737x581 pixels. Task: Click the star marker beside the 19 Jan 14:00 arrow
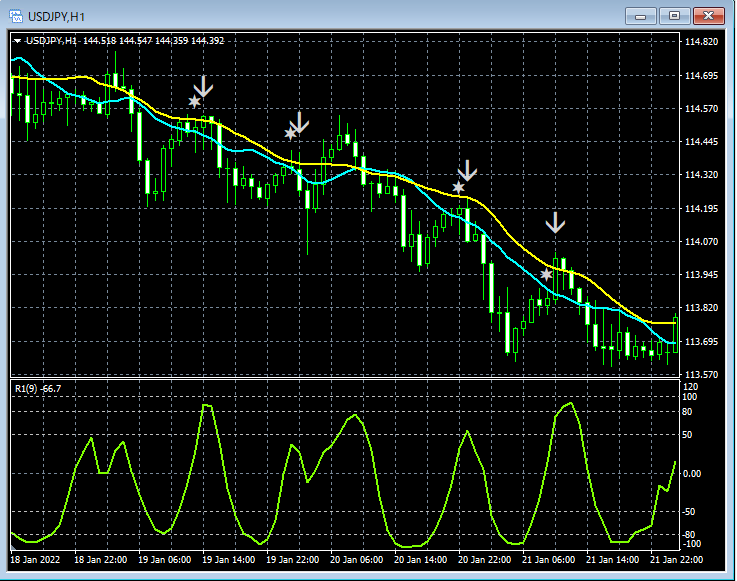click(x=195, y=102)
